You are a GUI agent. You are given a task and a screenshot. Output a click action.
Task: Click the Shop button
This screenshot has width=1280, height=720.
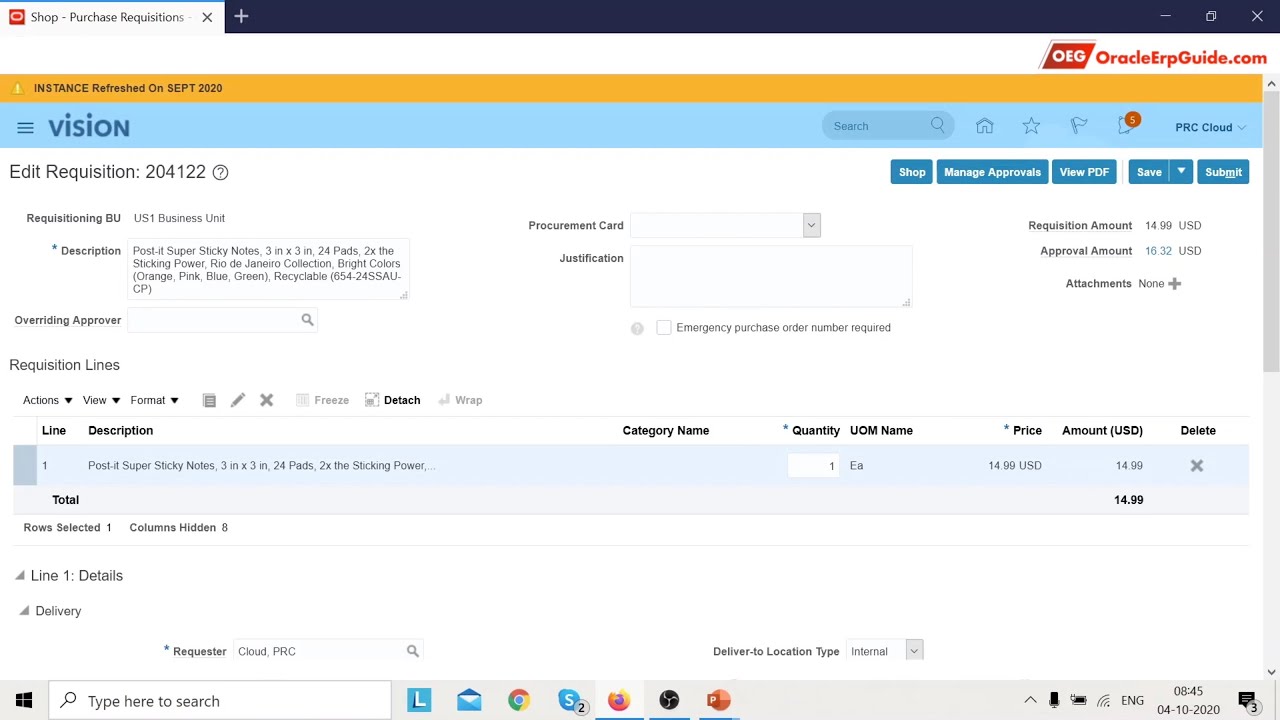[912, 172]
